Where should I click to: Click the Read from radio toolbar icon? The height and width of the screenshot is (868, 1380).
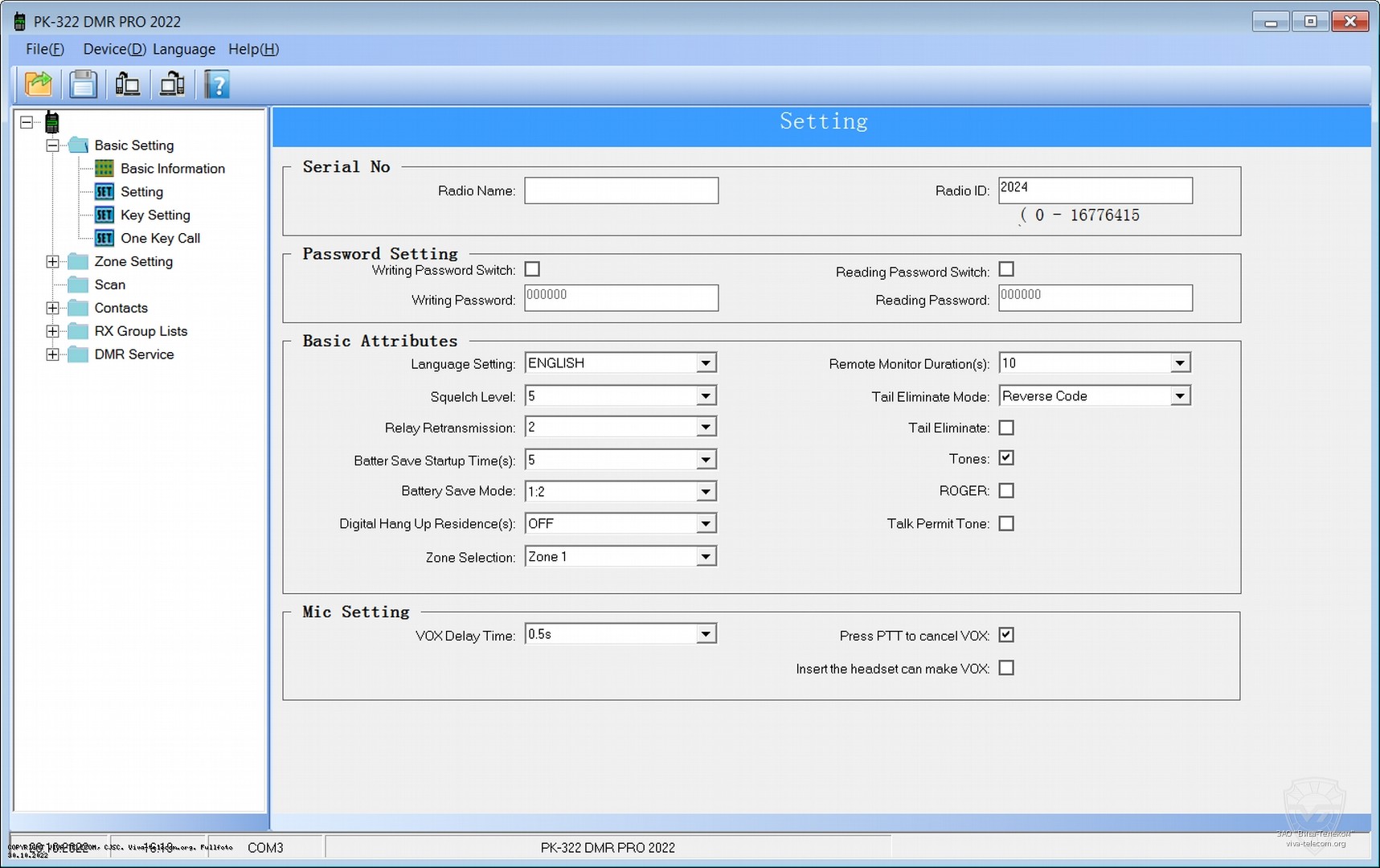128,84
